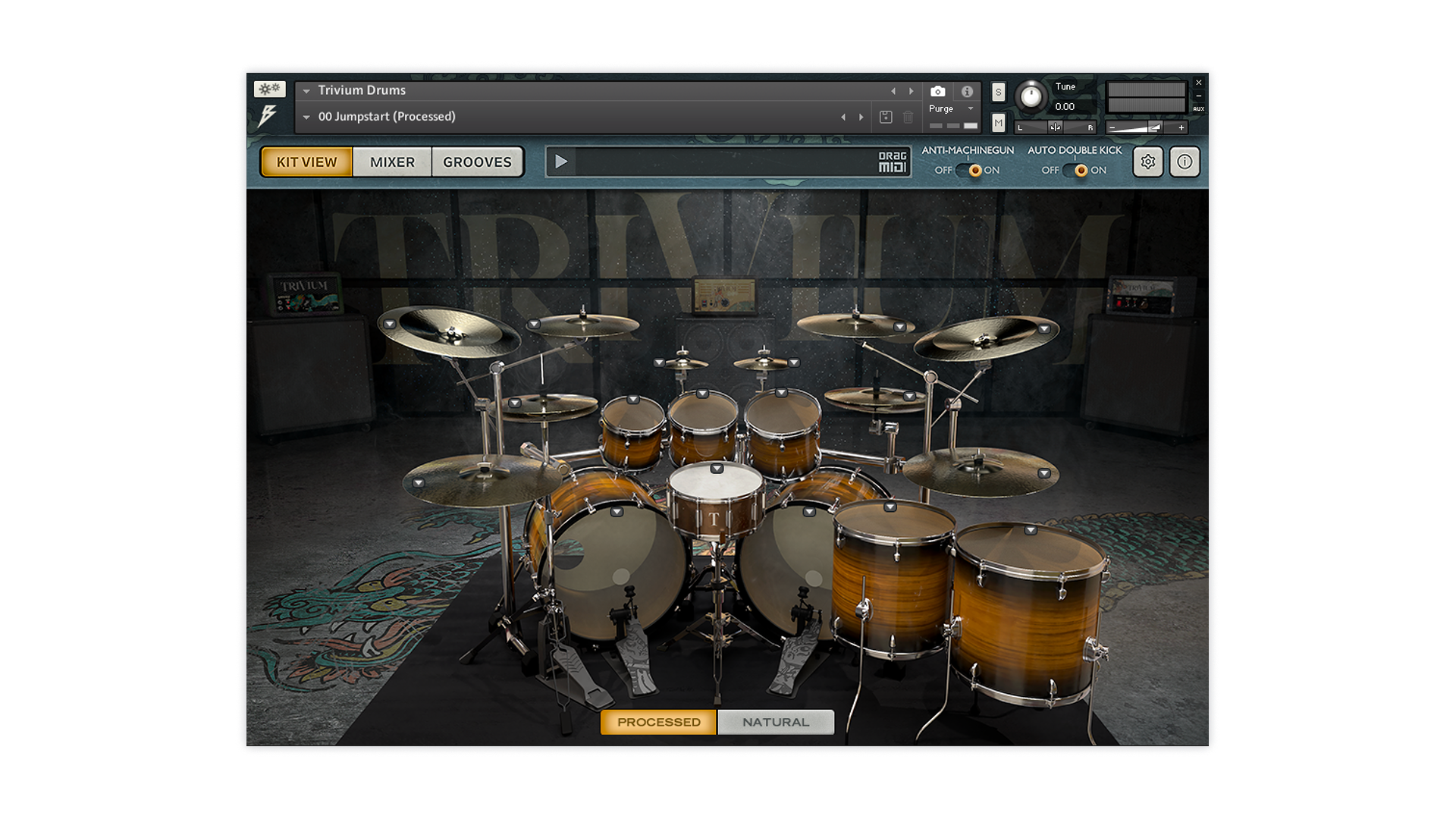This screenshot has width=1456, height=819.
Task: Go to the previous instrument with the left arrow
Action: 893,91
